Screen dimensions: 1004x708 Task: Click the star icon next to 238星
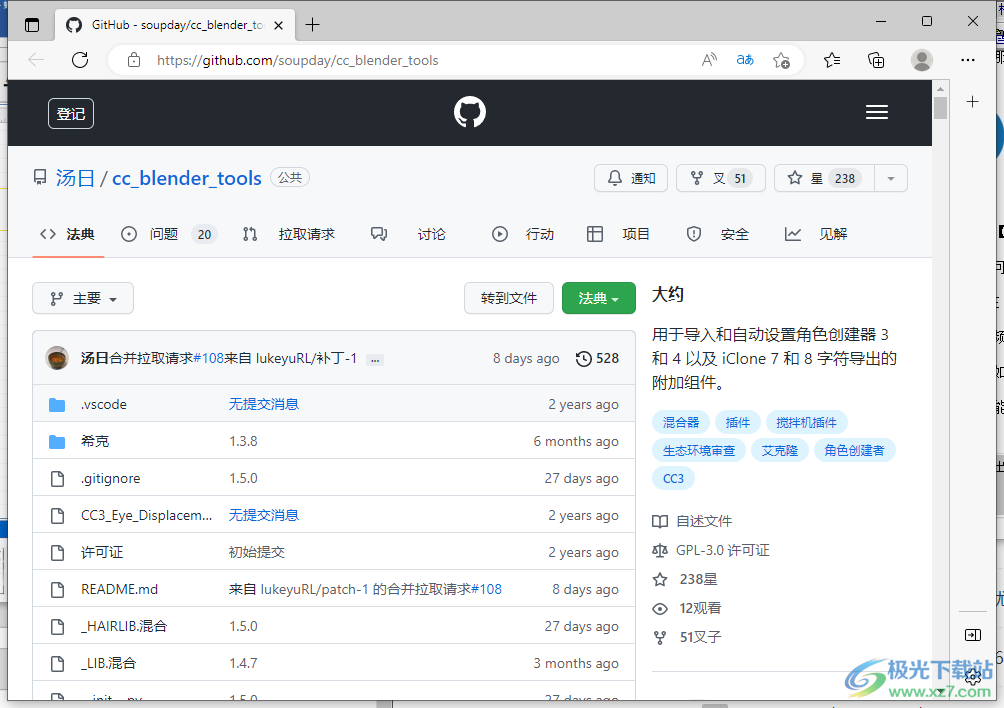point(660,579)
